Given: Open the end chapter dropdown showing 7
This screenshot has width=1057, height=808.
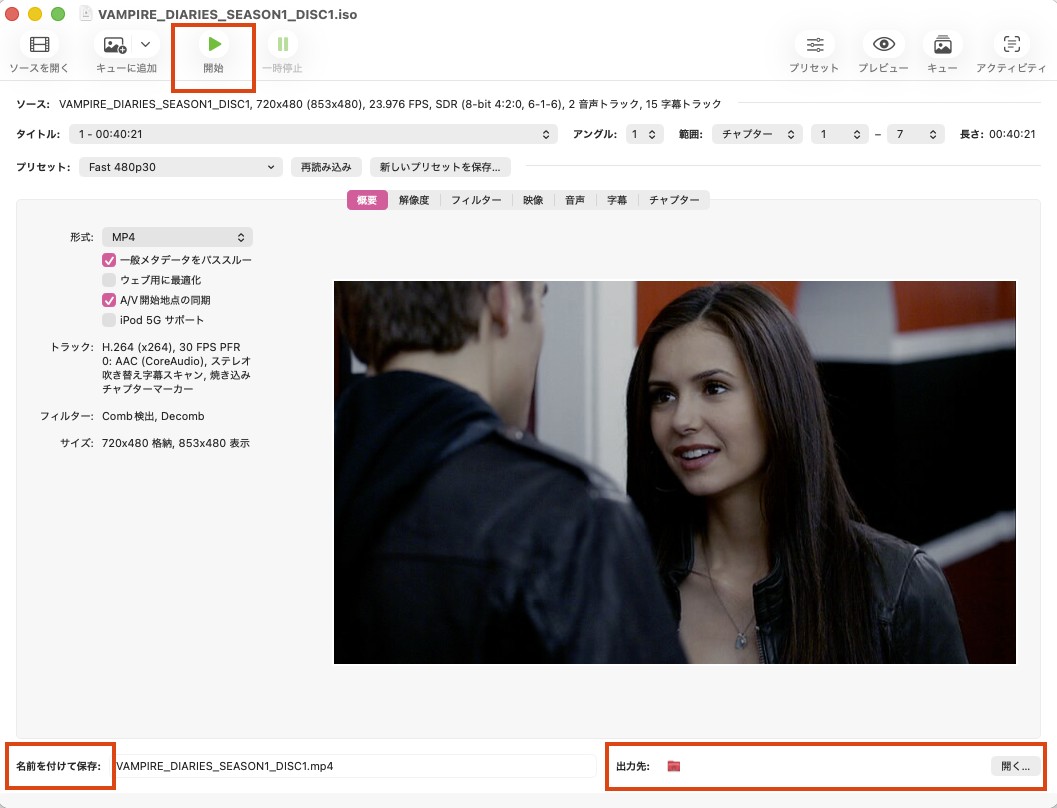Looking at the screenshot, I should click(x=915, y=134).
